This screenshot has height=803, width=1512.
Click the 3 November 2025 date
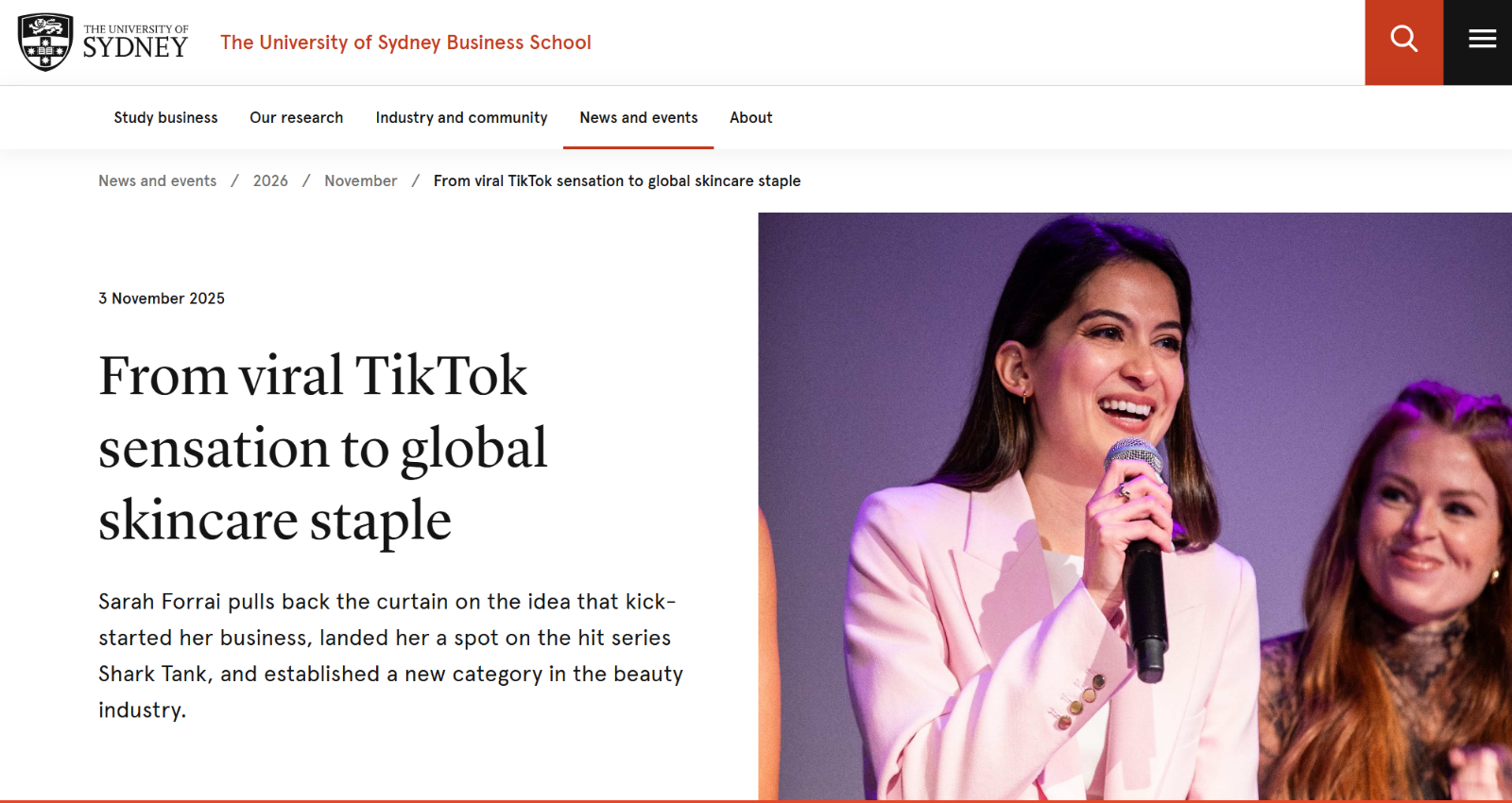[162, 299]
